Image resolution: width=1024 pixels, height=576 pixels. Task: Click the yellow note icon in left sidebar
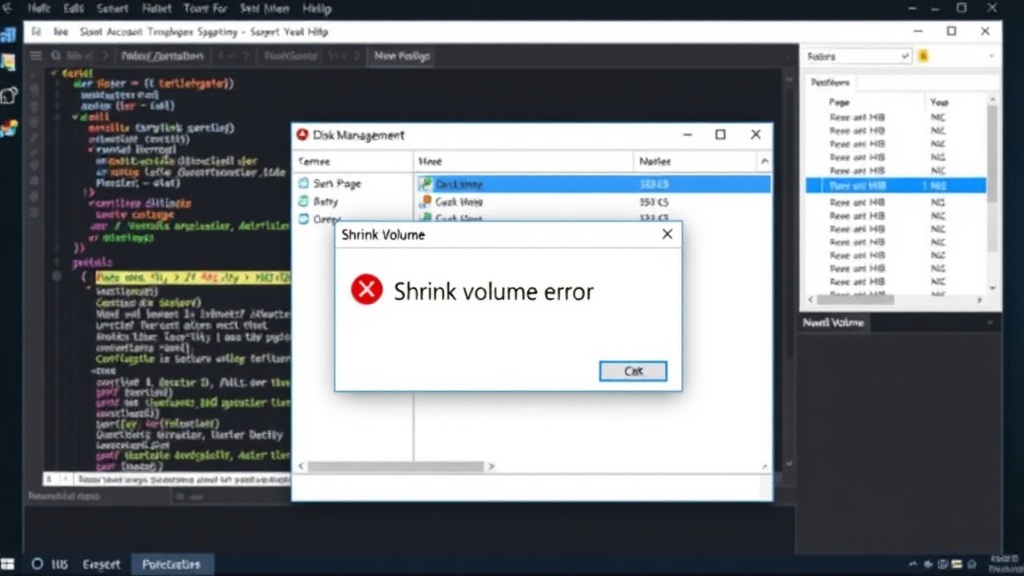click(8, 63)
